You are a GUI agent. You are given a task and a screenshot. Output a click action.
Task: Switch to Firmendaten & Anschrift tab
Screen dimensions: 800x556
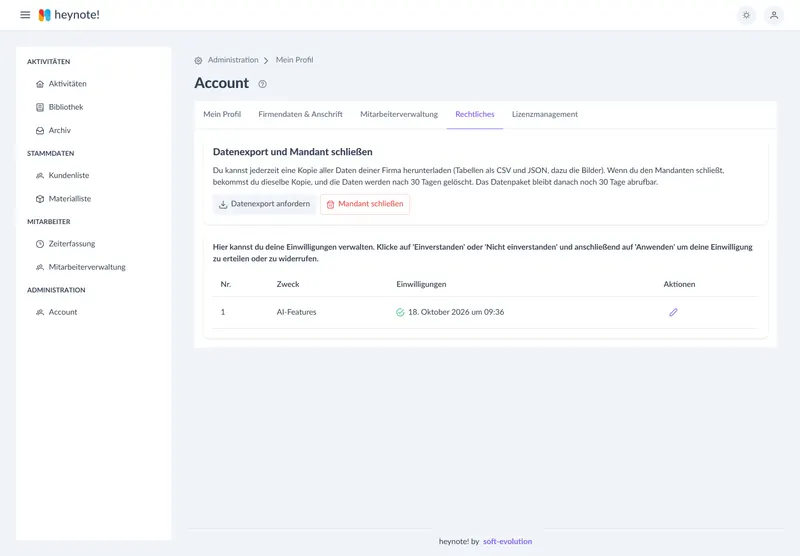pos(301,114)
